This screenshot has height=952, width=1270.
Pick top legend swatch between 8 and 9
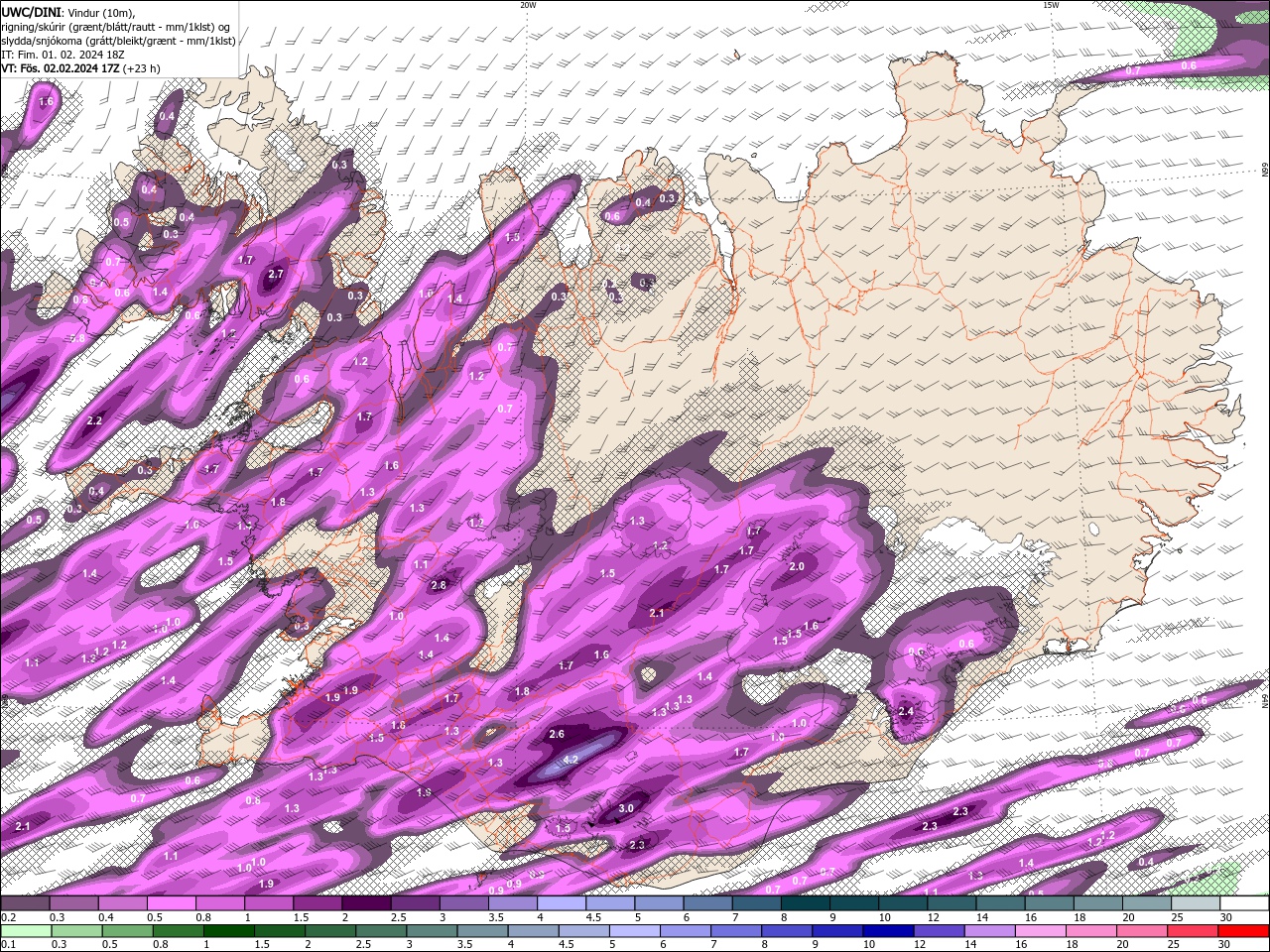coord(806,903)
